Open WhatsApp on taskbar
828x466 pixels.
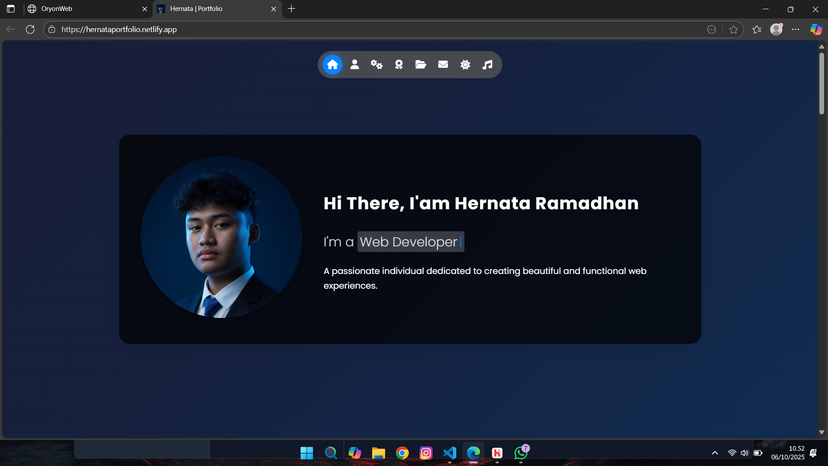coord(521,453)
